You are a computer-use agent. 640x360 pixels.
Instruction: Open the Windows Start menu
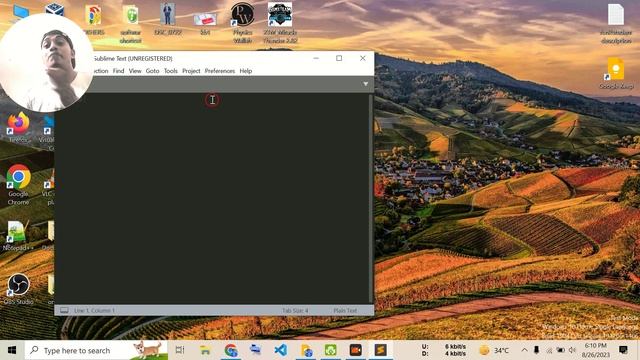click(x=12, y=350)
